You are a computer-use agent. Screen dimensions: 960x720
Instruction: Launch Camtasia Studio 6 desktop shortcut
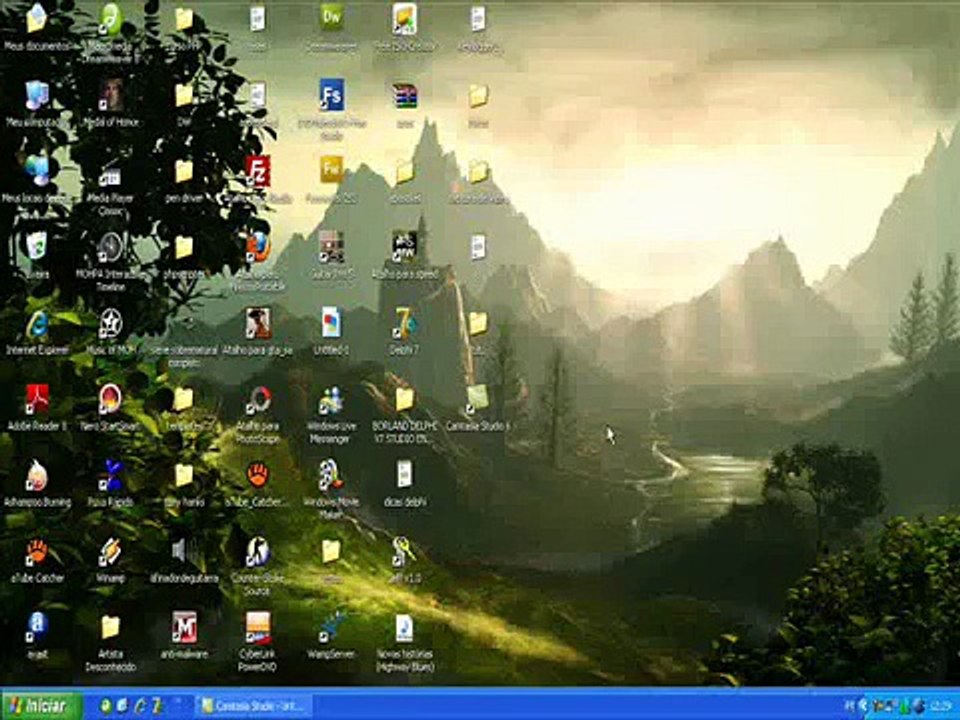(x=478, y=398)
